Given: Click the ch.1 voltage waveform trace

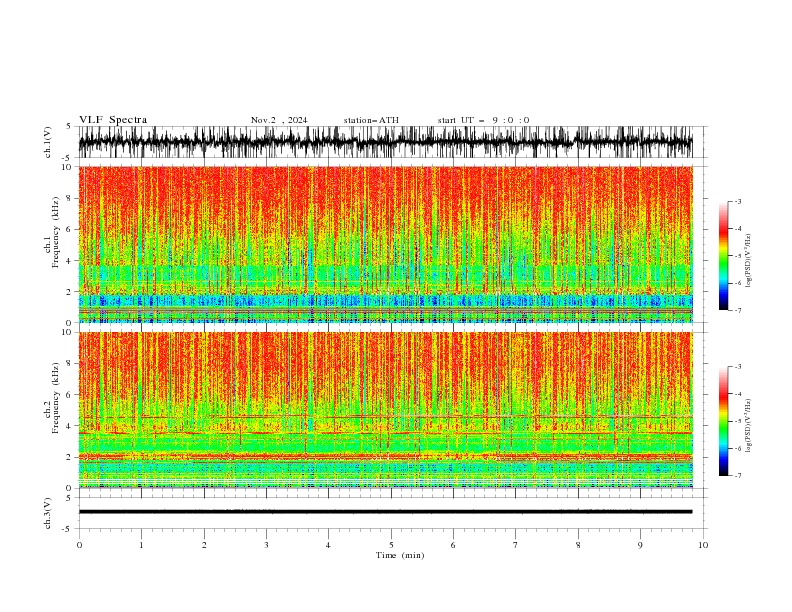Looking at the screenshot, I should (x=385, y=142).
